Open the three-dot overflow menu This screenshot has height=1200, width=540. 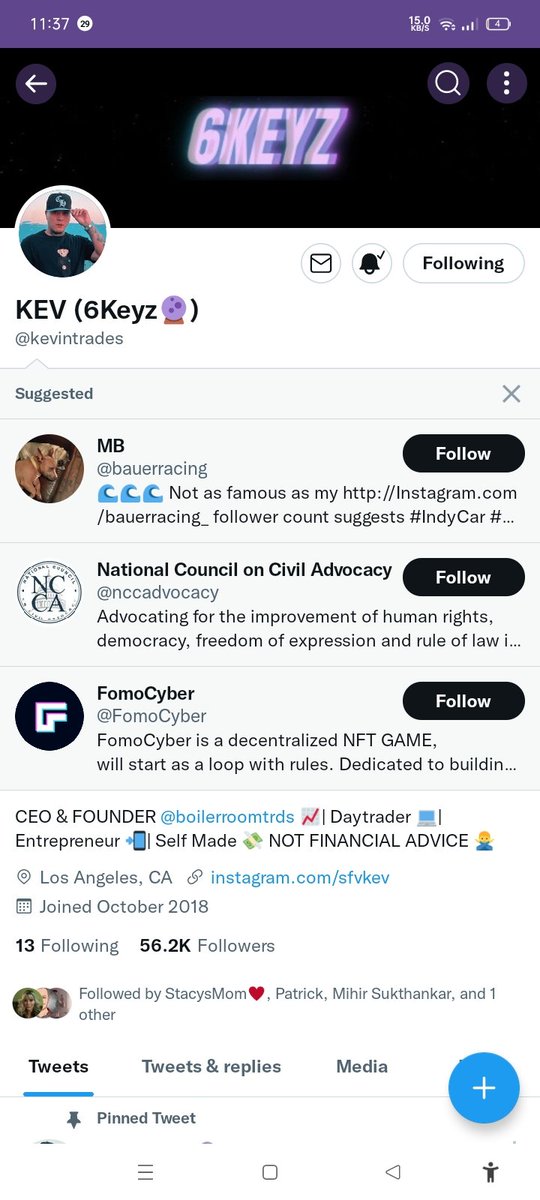(x=507, y=84)
